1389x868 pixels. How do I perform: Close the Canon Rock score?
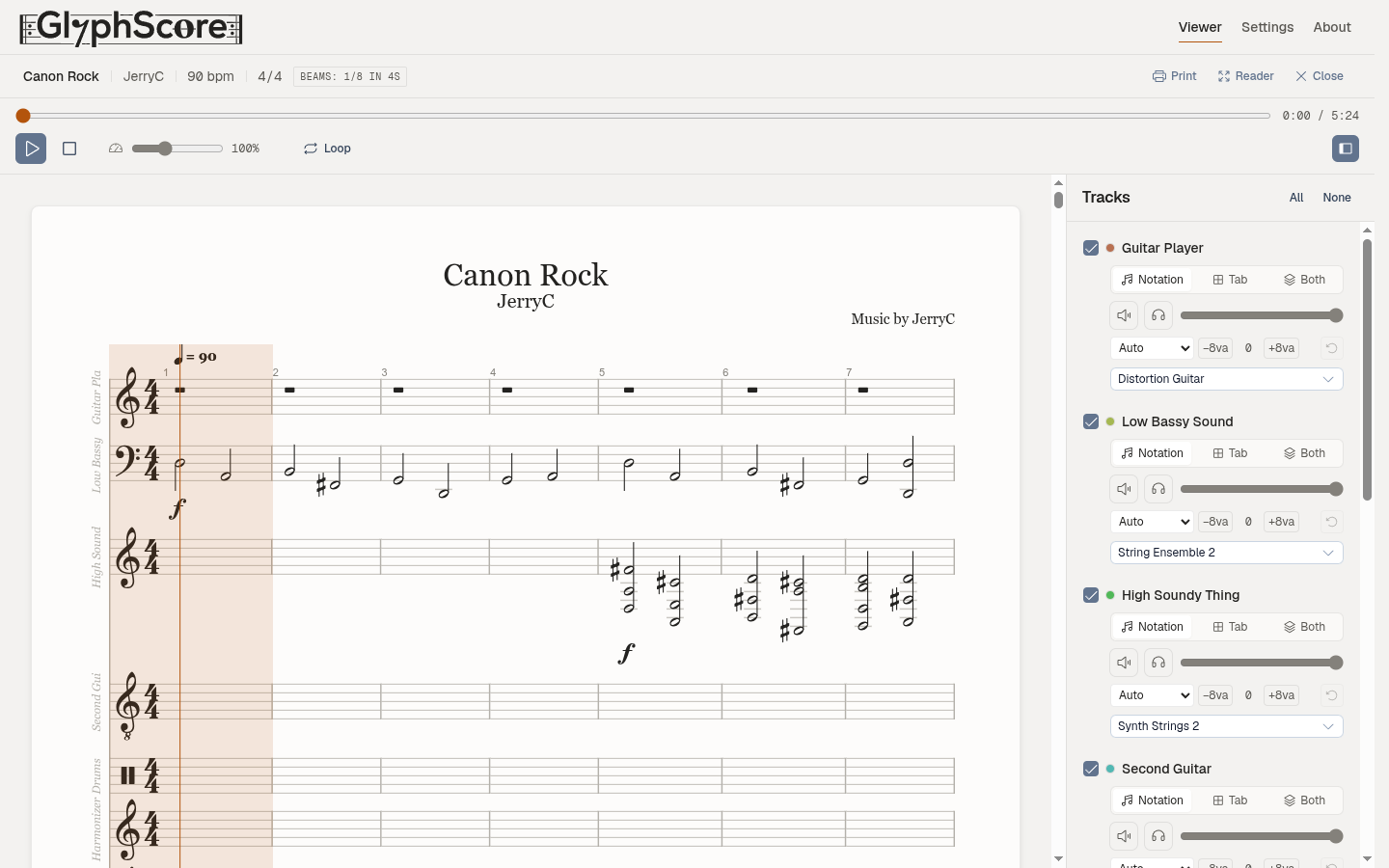coord(1319,76)
